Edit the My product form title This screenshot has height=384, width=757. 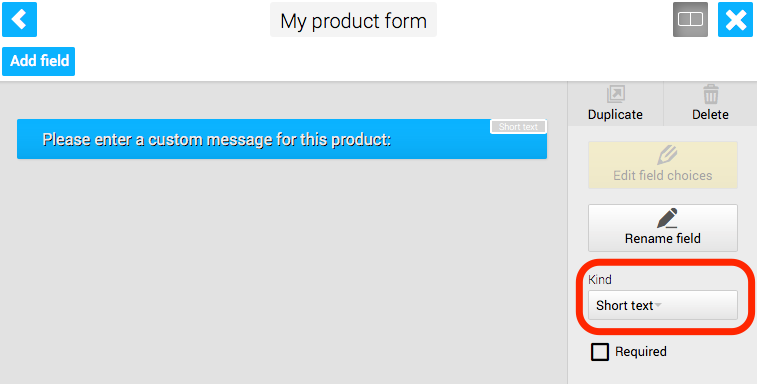tap(353, 20)
